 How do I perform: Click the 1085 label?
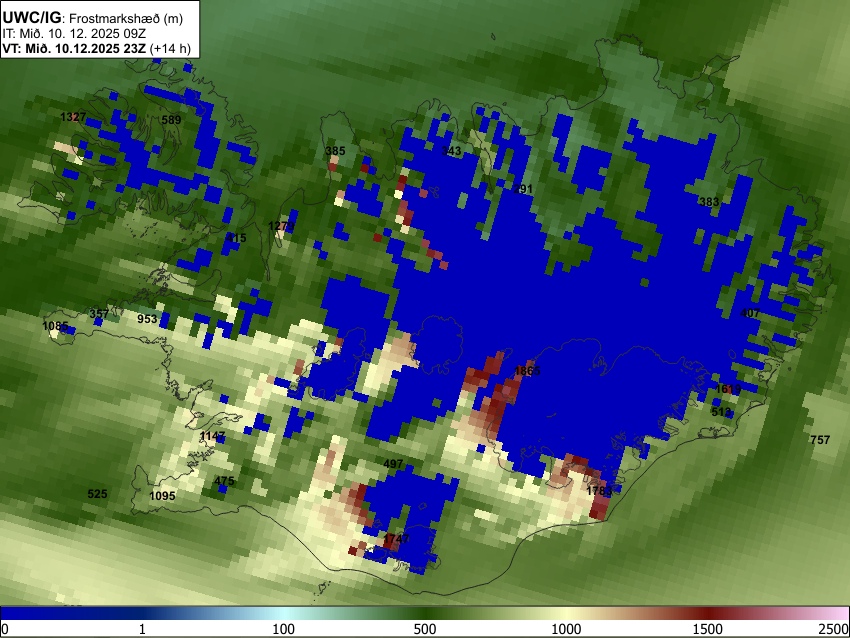pyautogui.click(x=55, y=326)
